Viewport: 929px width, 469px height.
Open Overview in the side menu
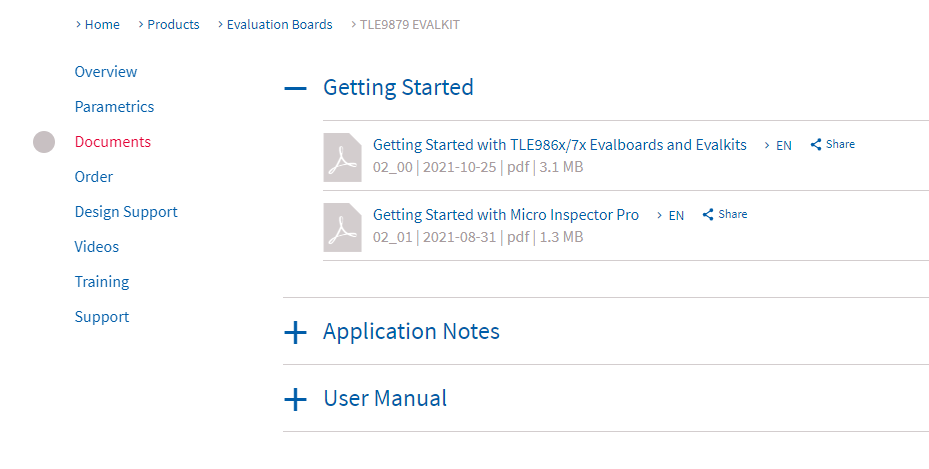pyautogui.click(x=106, y=72)
